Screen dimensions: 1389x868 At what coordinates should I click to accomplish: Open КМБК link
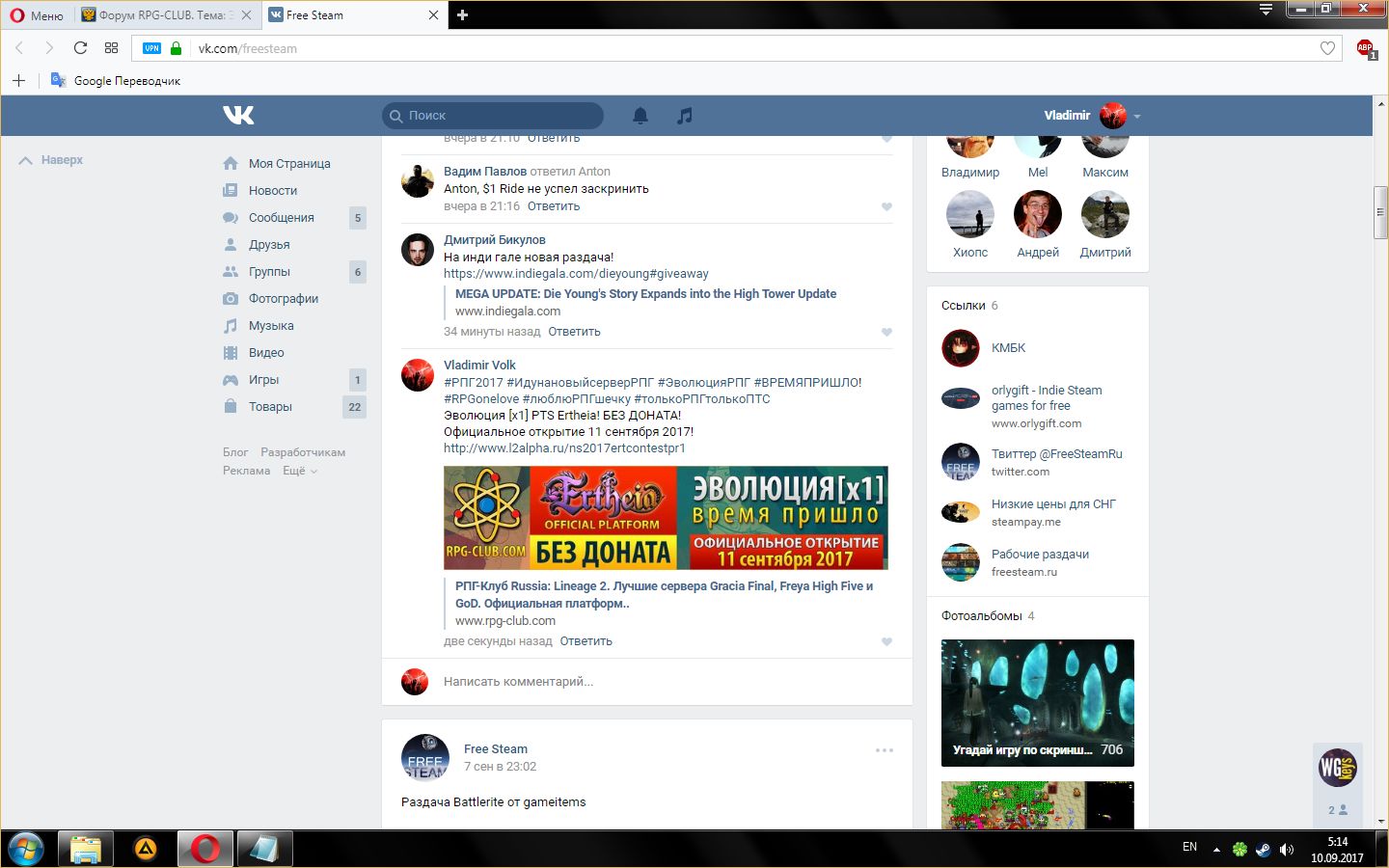[1008, 348]
